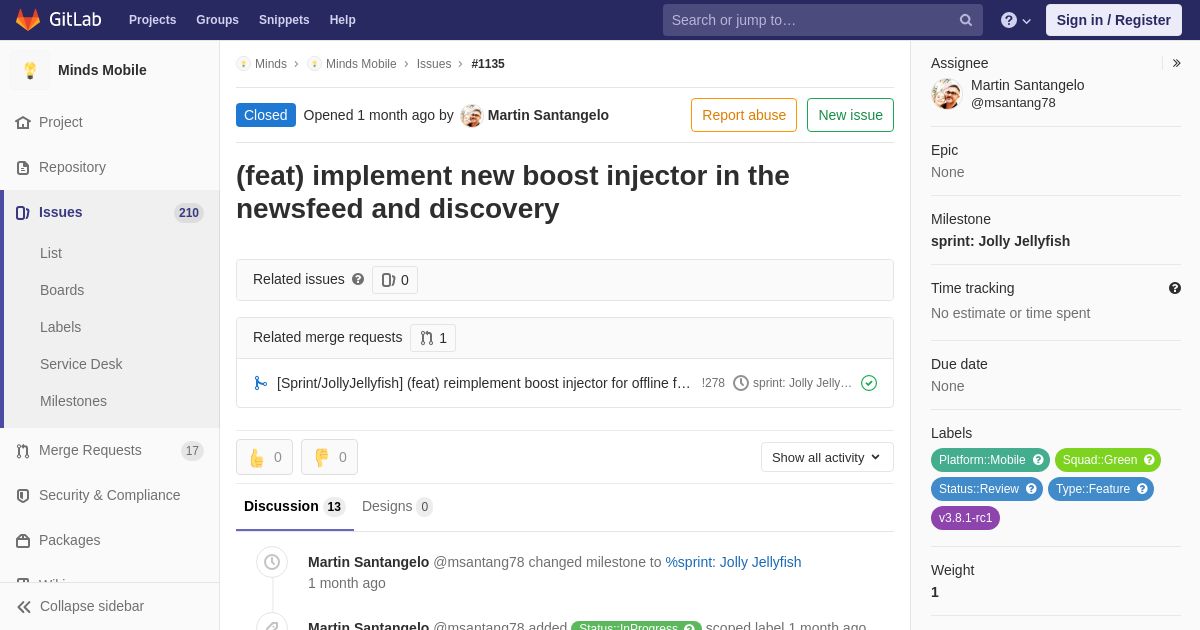
Task: Click the related merge requests count badge
Action: point(433,338)
